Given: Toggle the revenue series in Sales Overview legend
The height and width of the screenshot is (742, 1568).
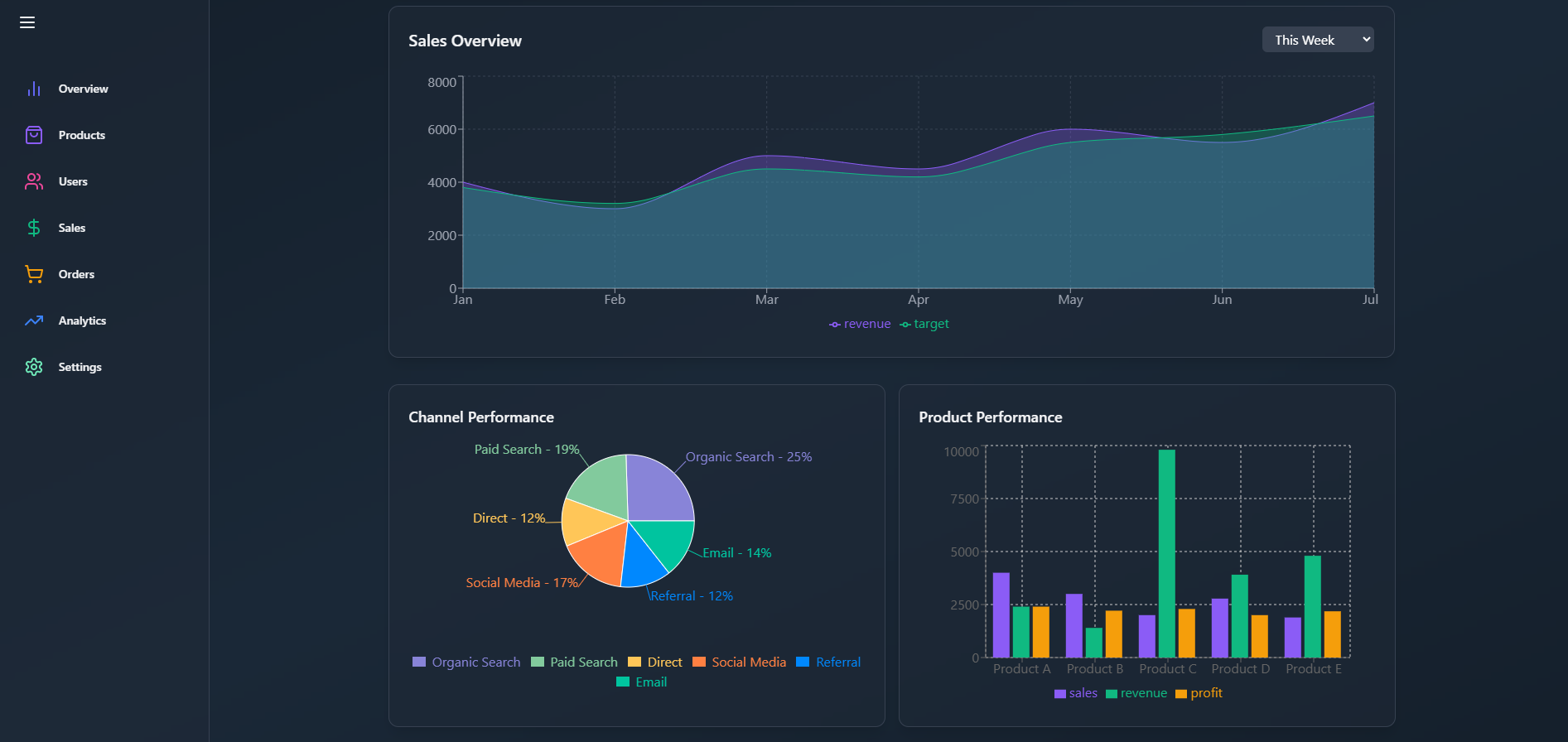Looking at the screenshot, I should 860,324.
